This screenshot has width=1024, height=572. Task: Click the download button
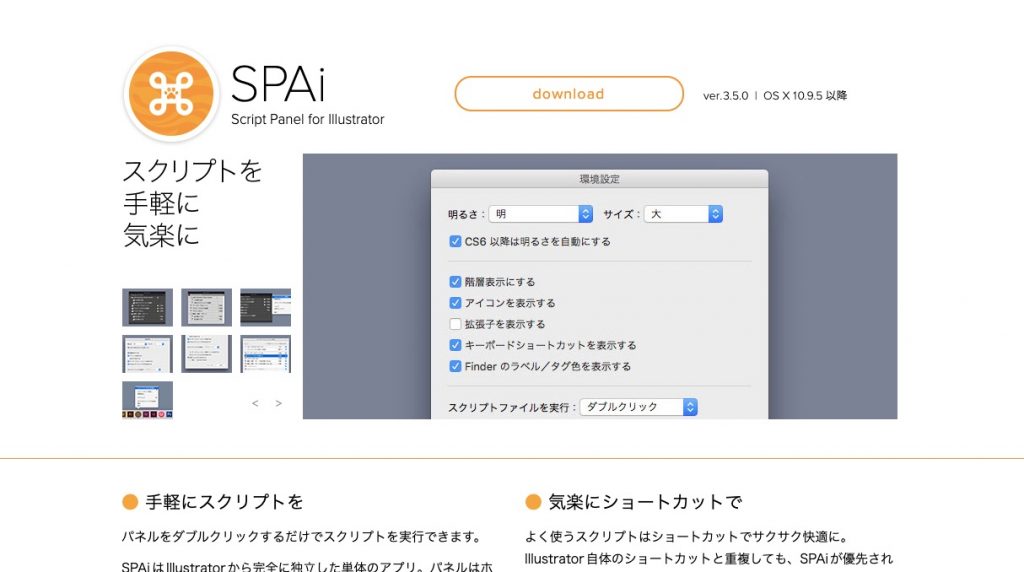[569, 94]
